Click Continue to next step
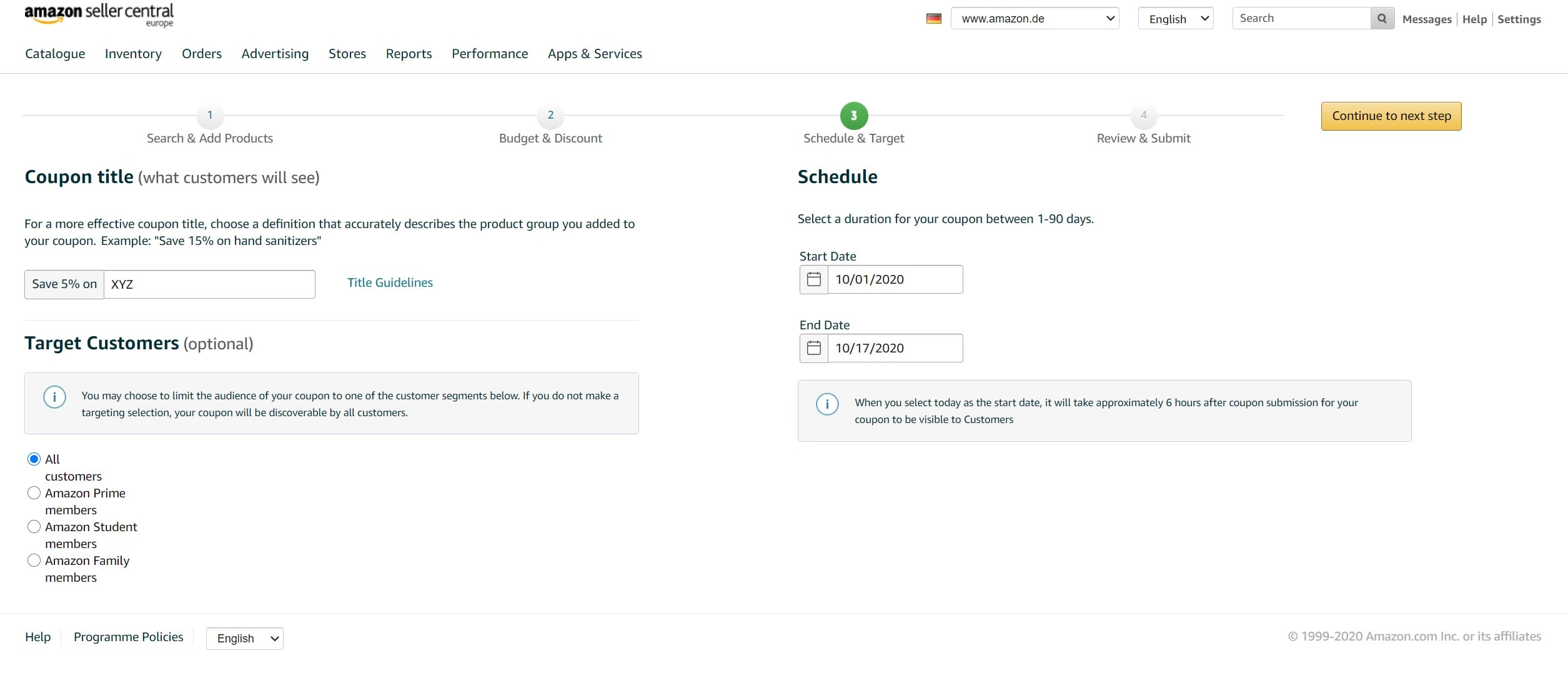 click(x=1390, y=116)
